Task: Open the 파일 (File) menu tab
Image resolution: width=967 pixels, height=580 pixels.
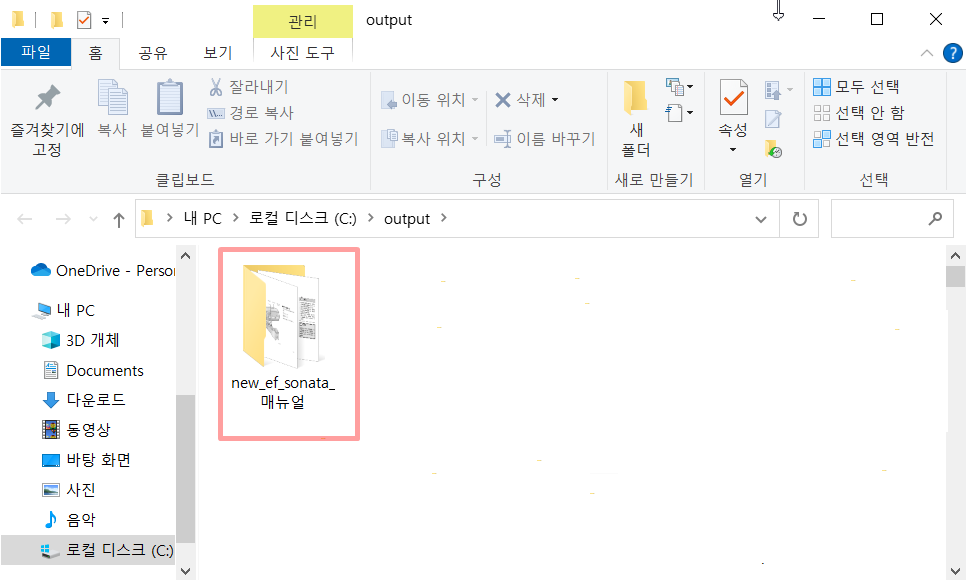Action: pos(36,52)
